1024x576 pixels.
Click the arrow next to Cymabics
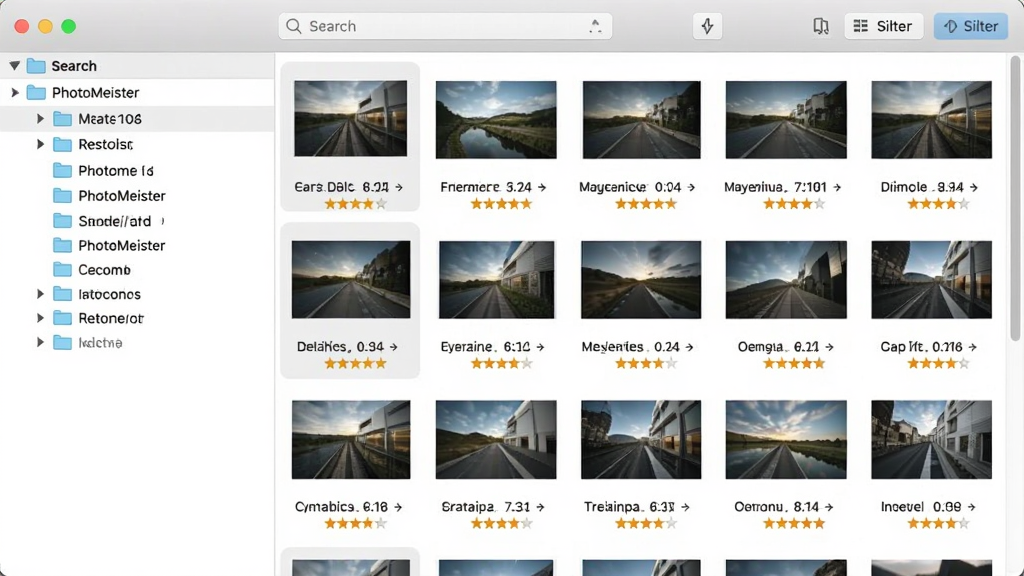(398, 507)
